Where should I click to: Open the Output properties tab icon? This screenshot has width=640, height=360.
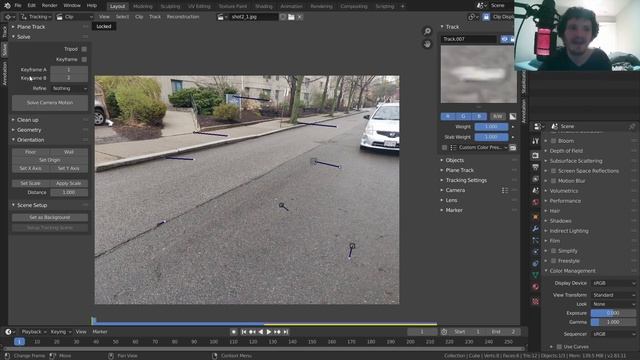pyautogui.click(x=535, y=167)
